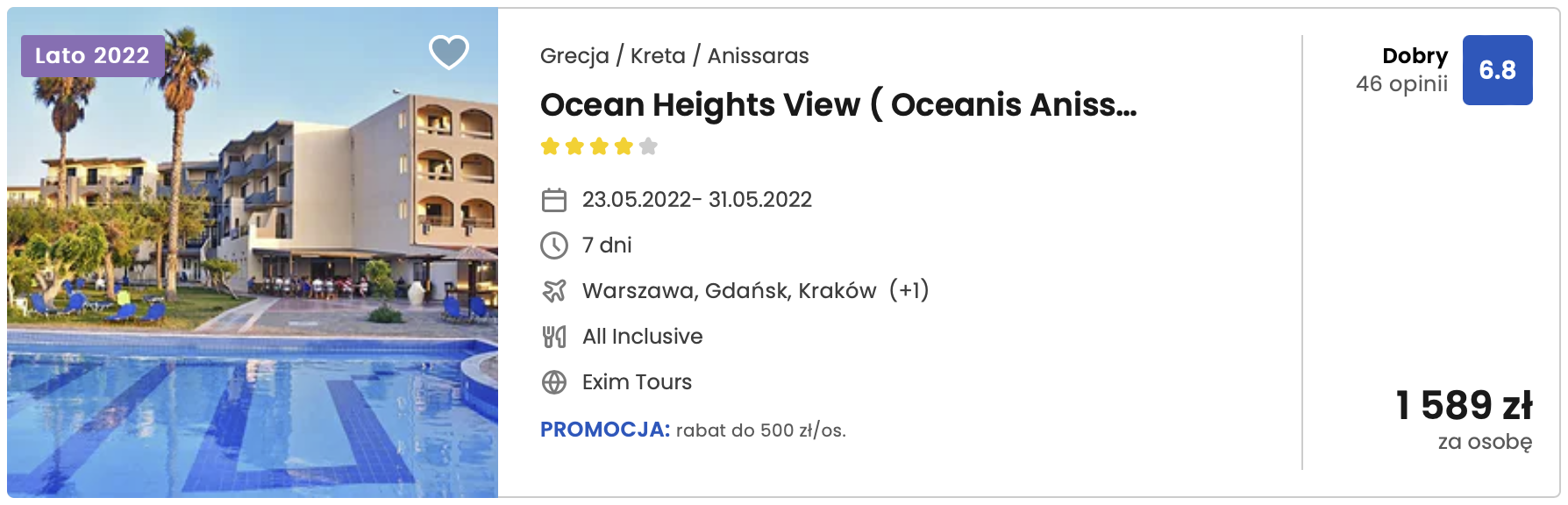Click the clock icon next to 7 dni
Viewport: 1568px width, 505px height.
pyautogui.click(x=554, y=245)
